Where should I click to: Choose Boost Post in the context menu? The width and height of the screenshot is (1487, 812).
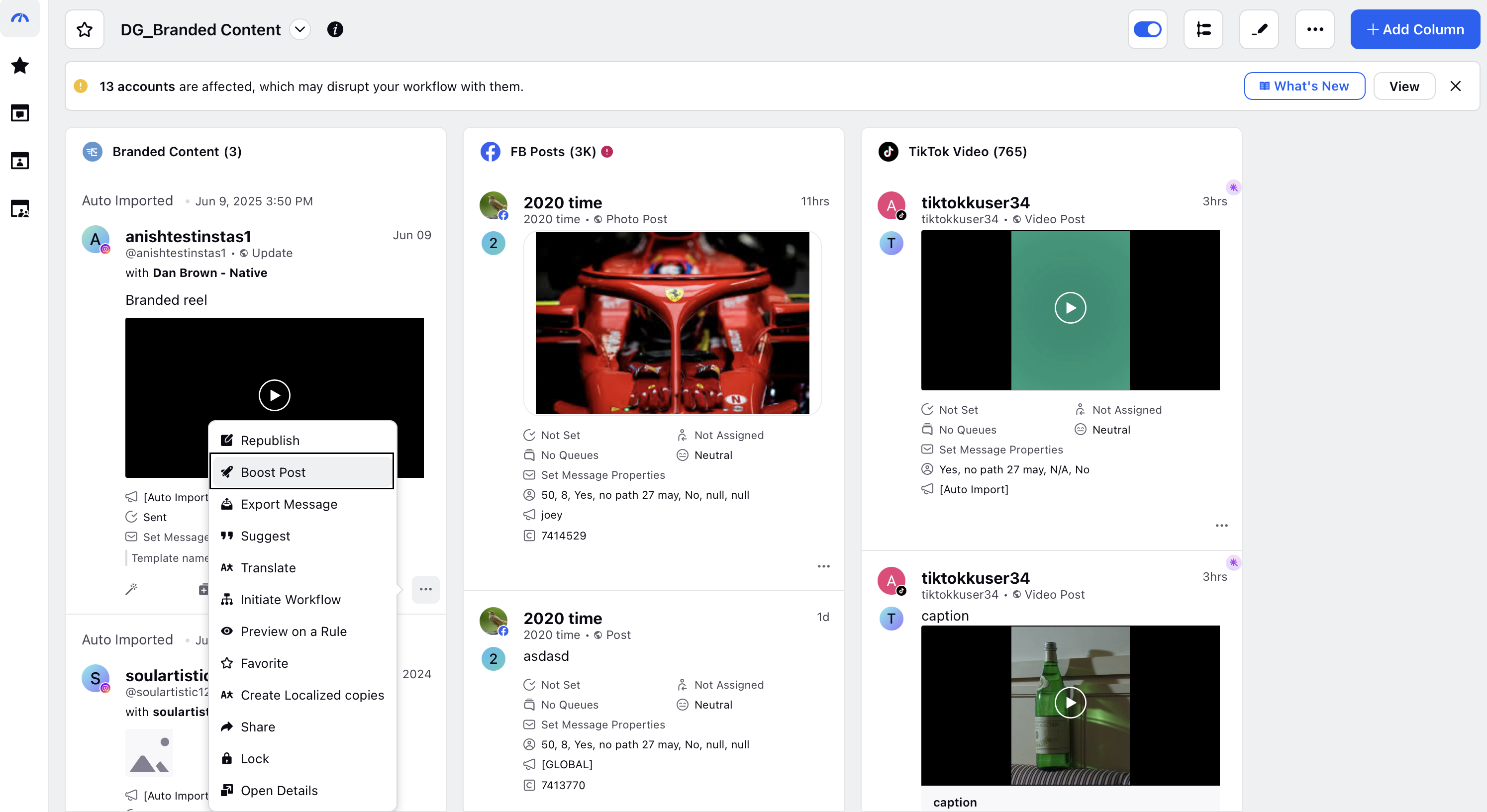click(302, 472)
